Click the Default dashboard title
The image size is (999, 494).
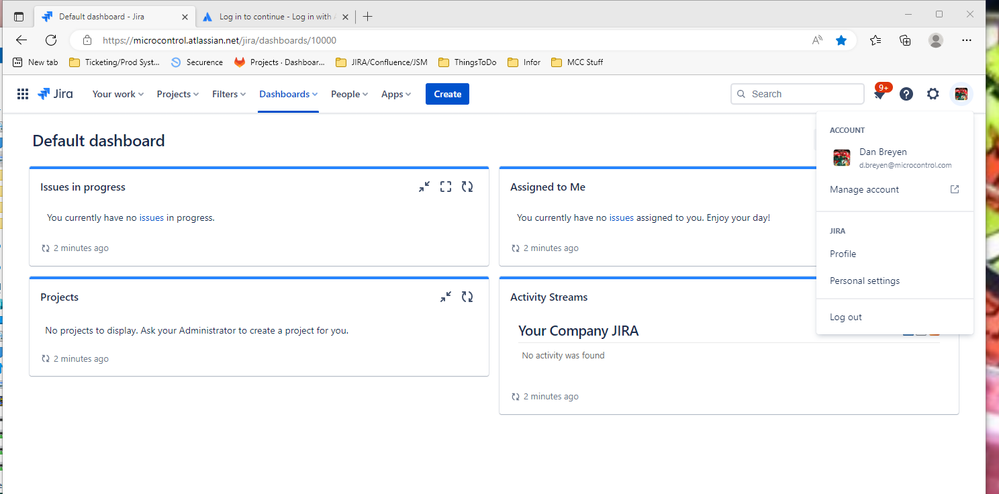[x=99, y=141]
